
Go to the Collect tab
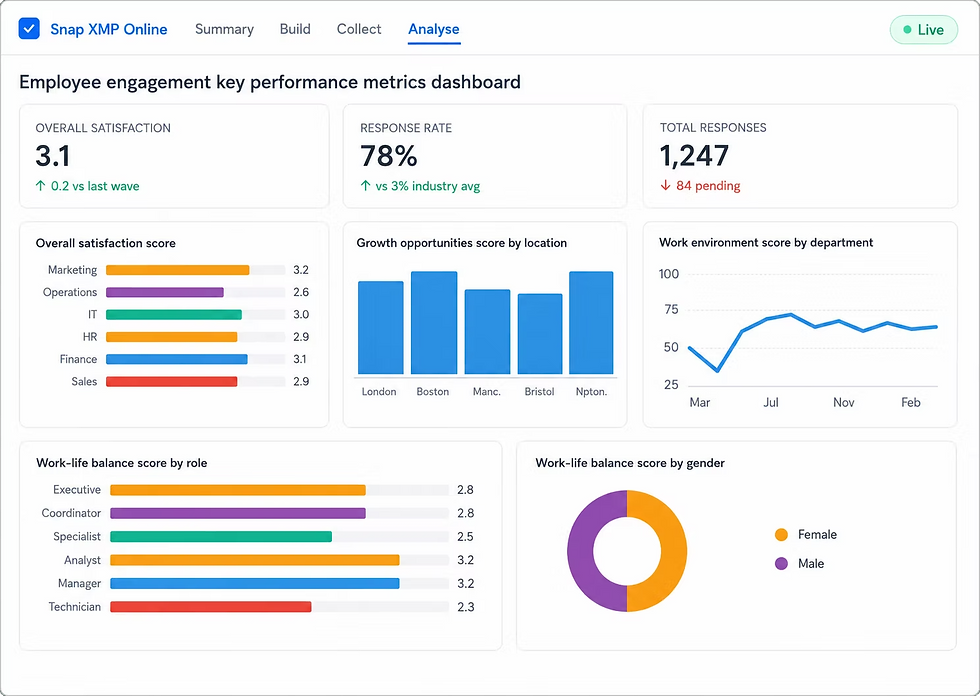359,29
